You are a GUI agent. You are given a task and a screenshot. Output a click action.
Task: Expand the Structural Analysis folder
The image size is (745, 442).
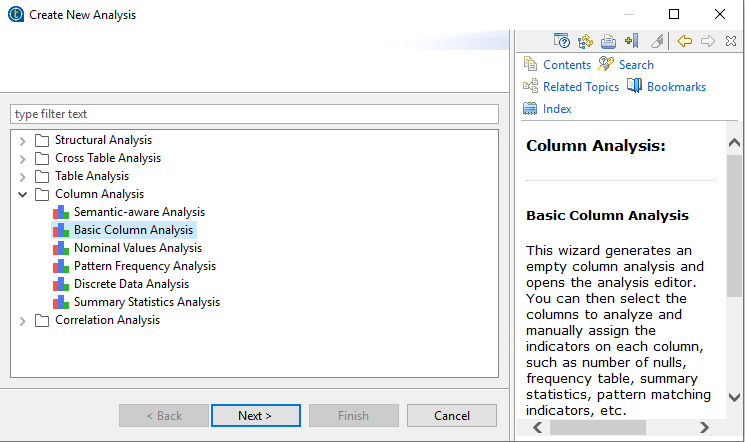pyautogui.click(x=23, y=140)
